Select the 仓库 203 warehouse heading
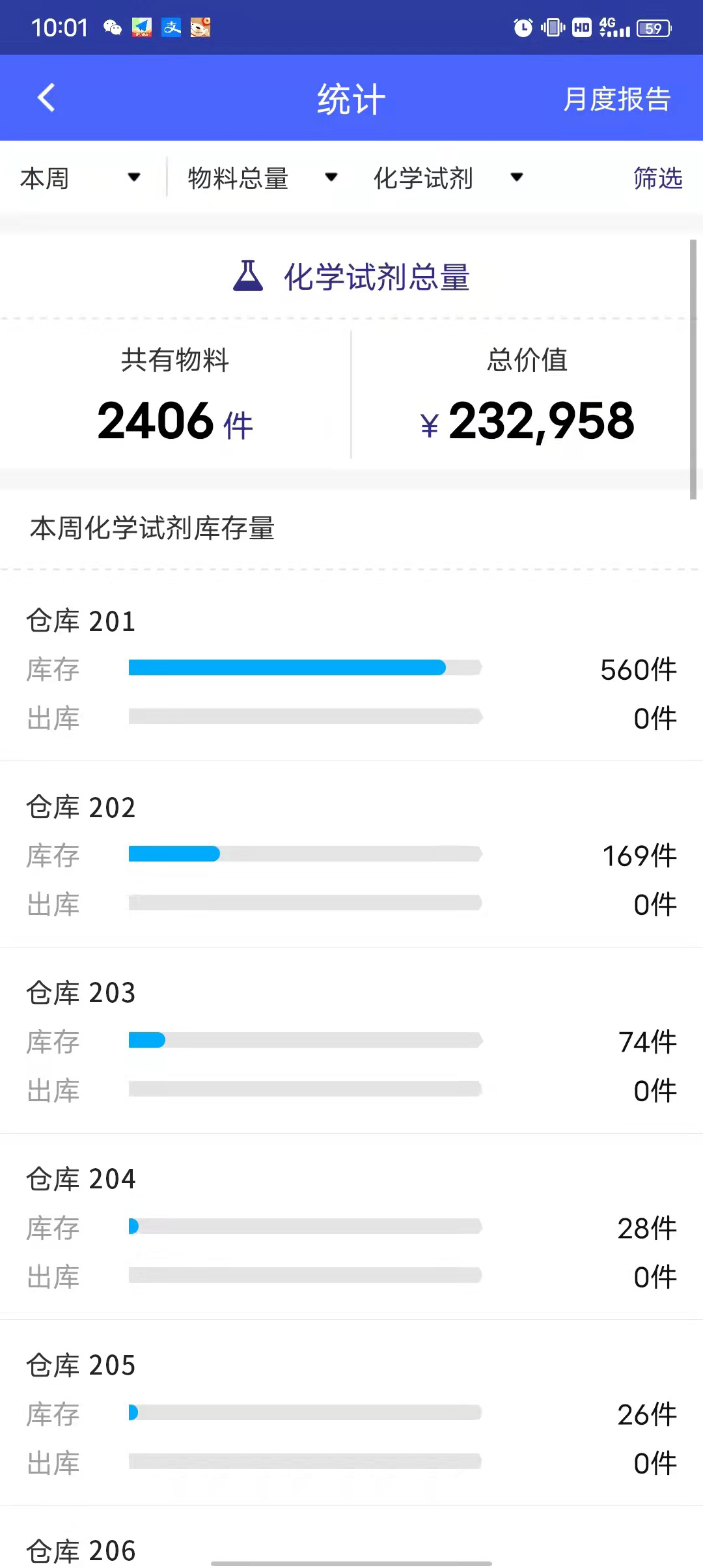 pyautogui.click(x=81, y=993)
